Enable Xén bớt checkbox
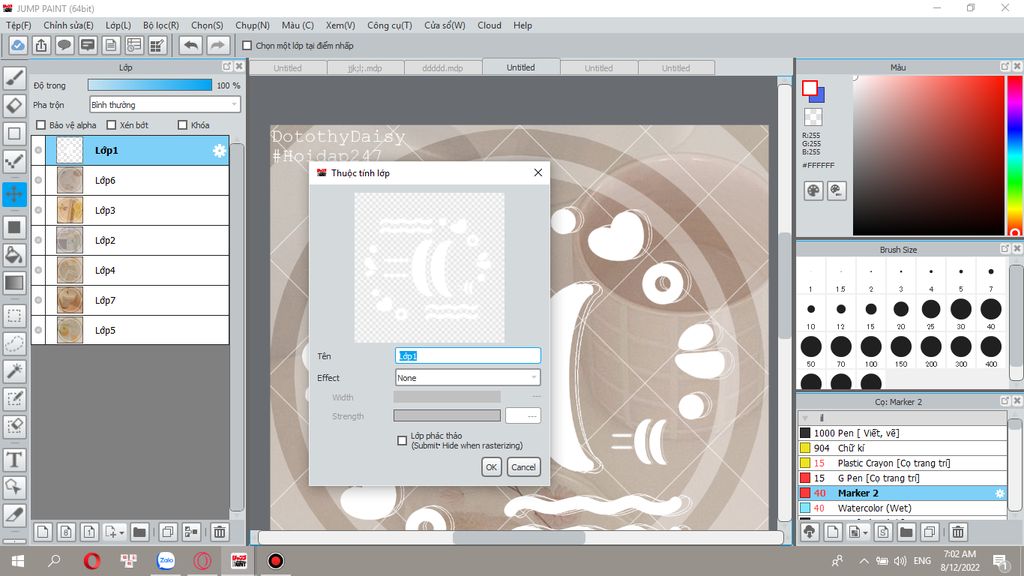This screenshot has height=576, width=1024. pyautogui.click(x=111, y=125)
